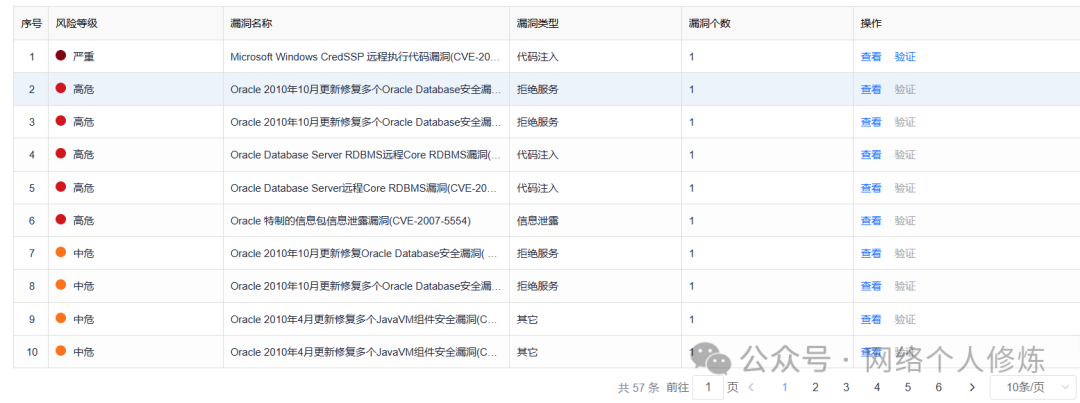Screen dimensions: 1080x403
Task: Jump to page 5 in pagination
Action: point(908,387)
